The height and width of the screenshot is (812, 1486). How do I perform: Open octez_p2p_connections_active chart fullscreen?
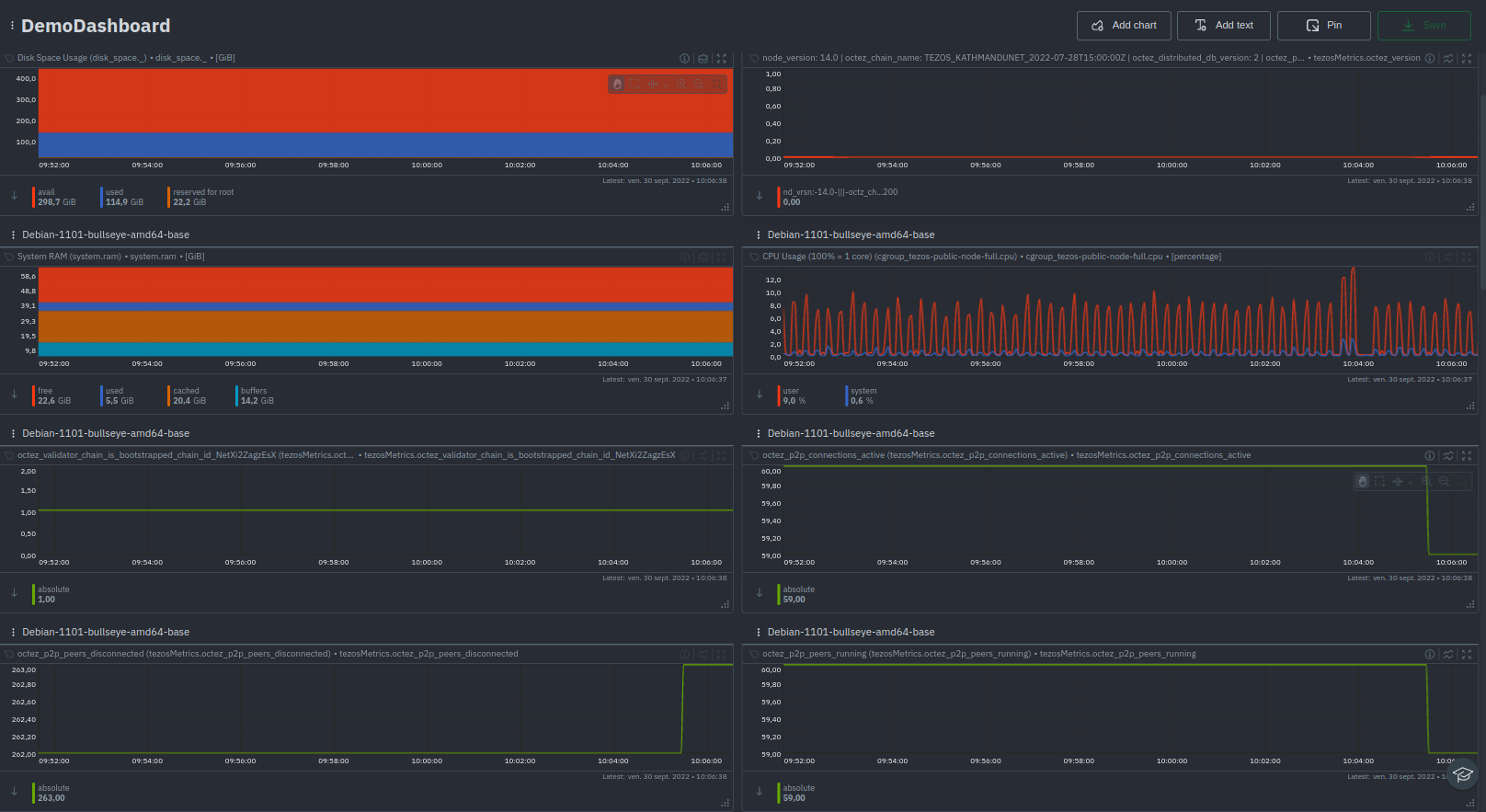(1467, 455)
